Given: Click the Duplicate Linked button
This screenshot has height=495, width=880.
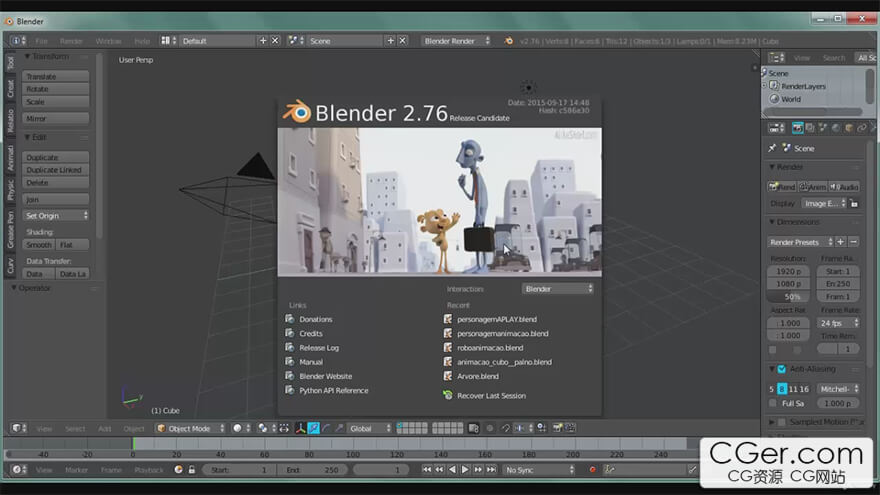Looking at the screenshot, I should pyautogui.click(x=56, y=170).
